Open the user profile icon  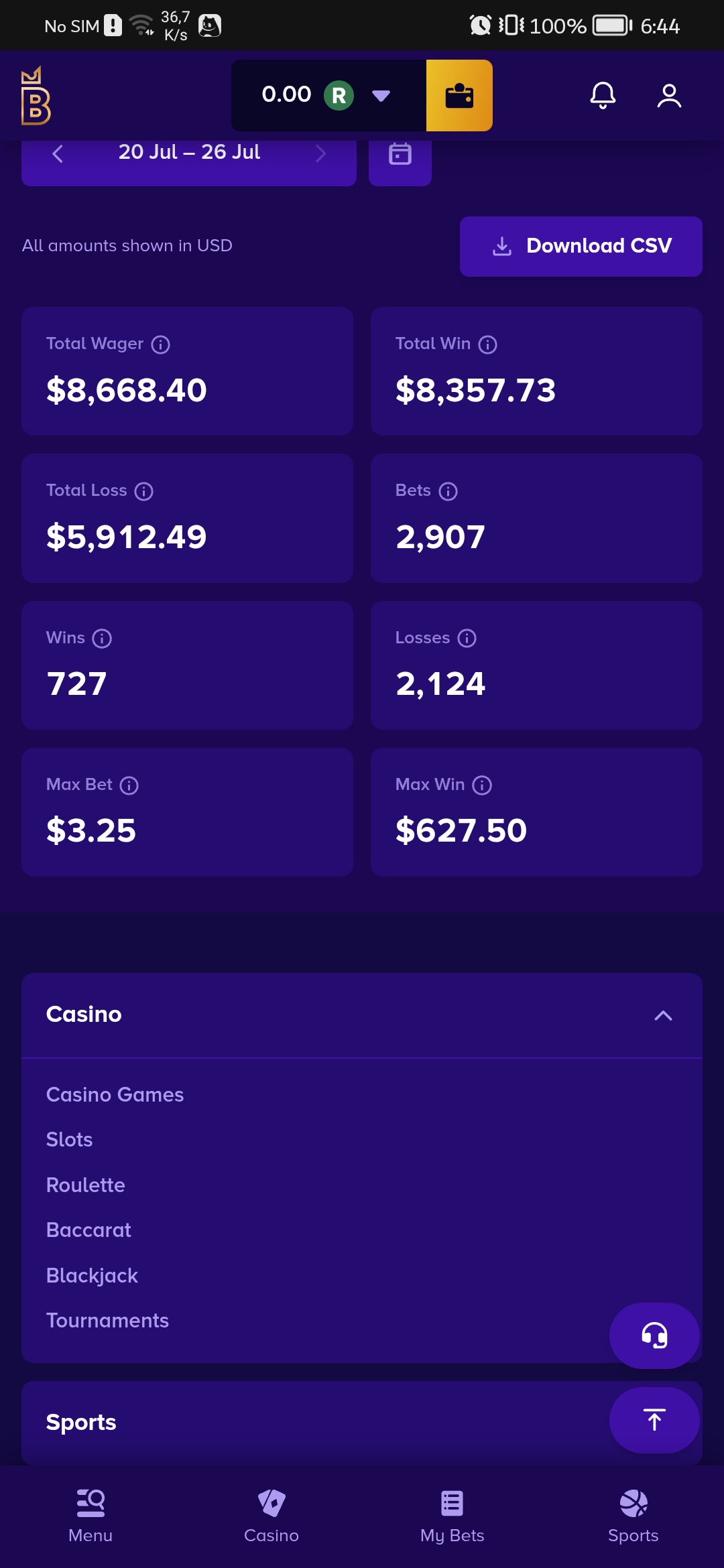click(669, 95)
